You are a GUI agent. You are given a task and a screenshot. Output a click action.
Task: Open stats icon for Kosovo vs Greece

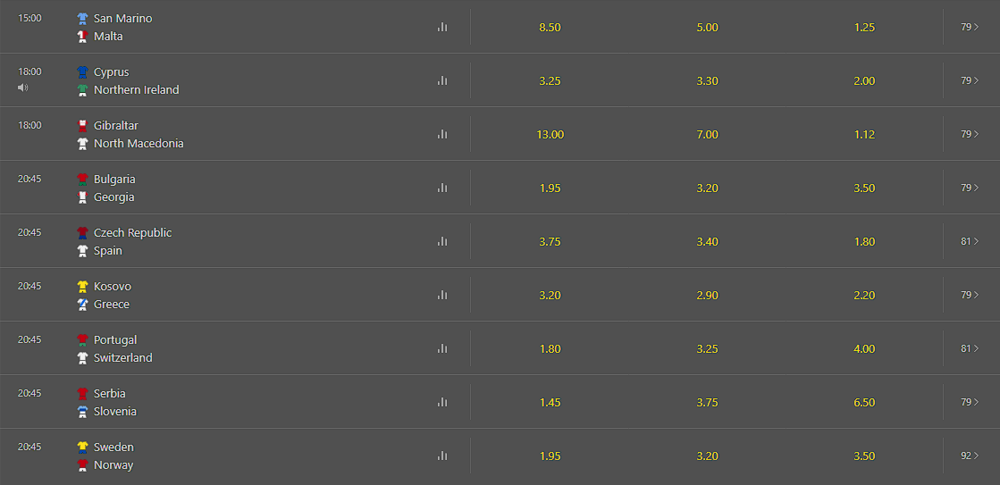coord(442,295)
